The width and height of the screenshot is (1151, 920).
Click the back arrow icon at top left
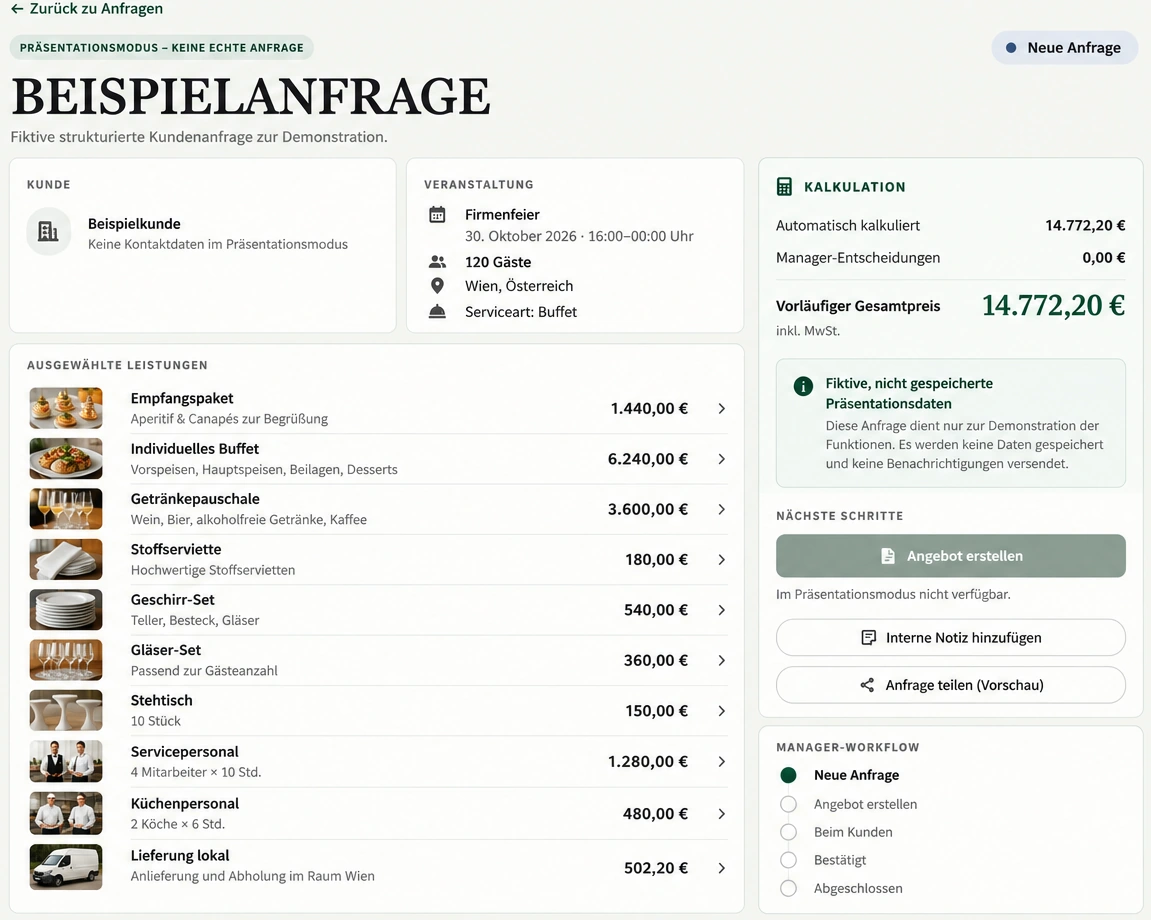(x=17, y=9)
